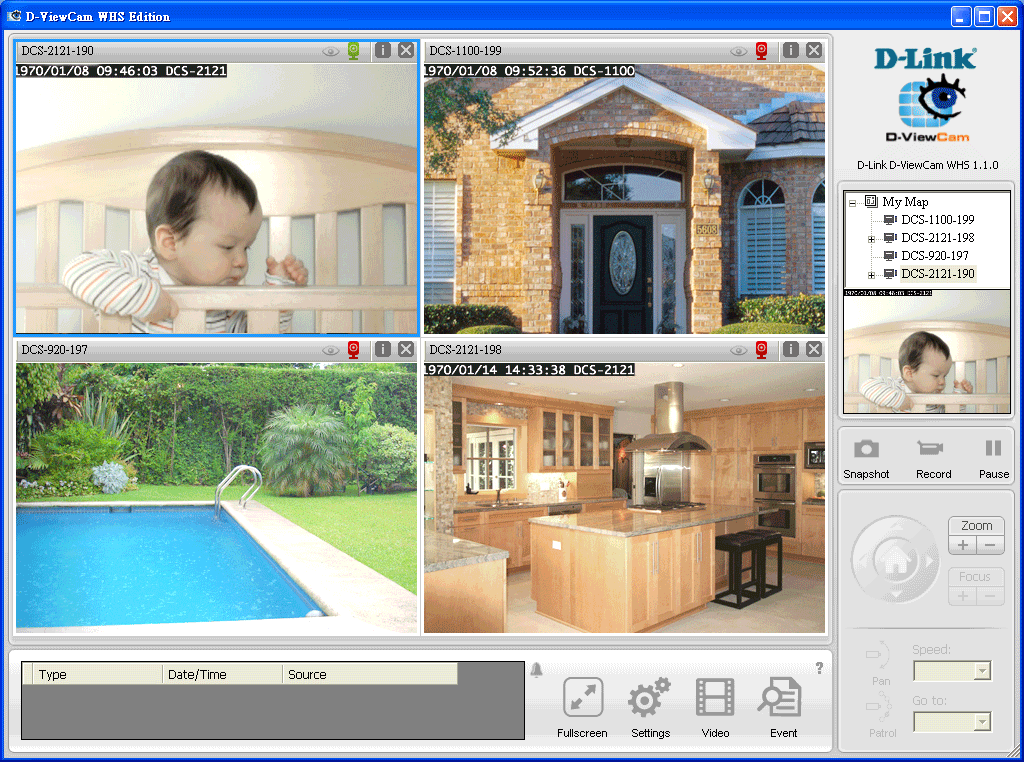Click the alarm bell icon

(537, 670)
